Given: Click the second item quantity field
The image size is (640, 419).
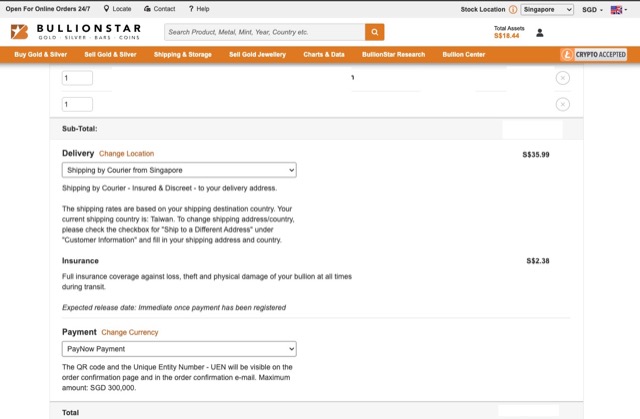Looking at the screenshot, I should pos(77,104).
